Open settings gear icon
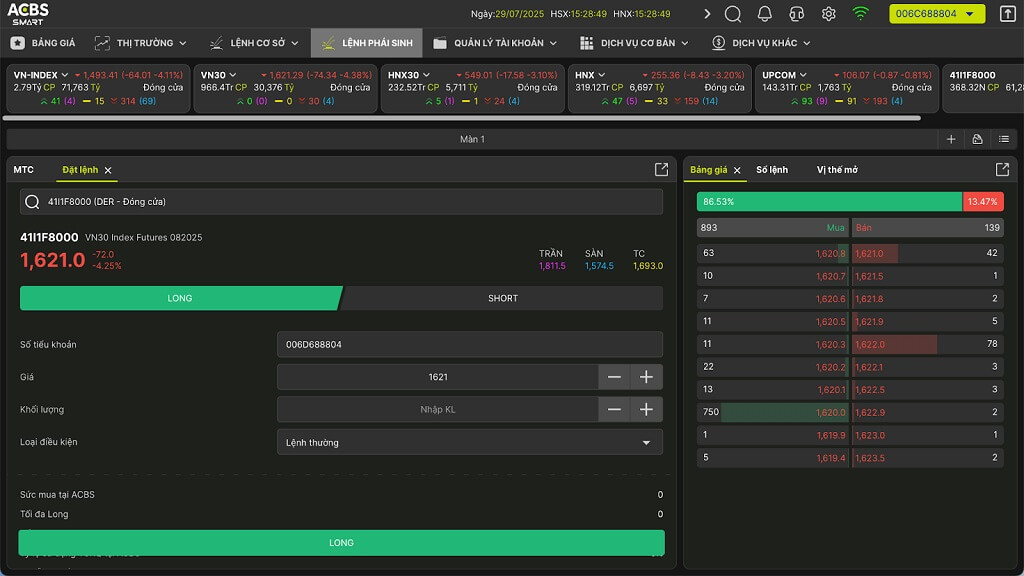Image resolution: width=1024 pixels, height=576 pixels. tap(828, 14)
